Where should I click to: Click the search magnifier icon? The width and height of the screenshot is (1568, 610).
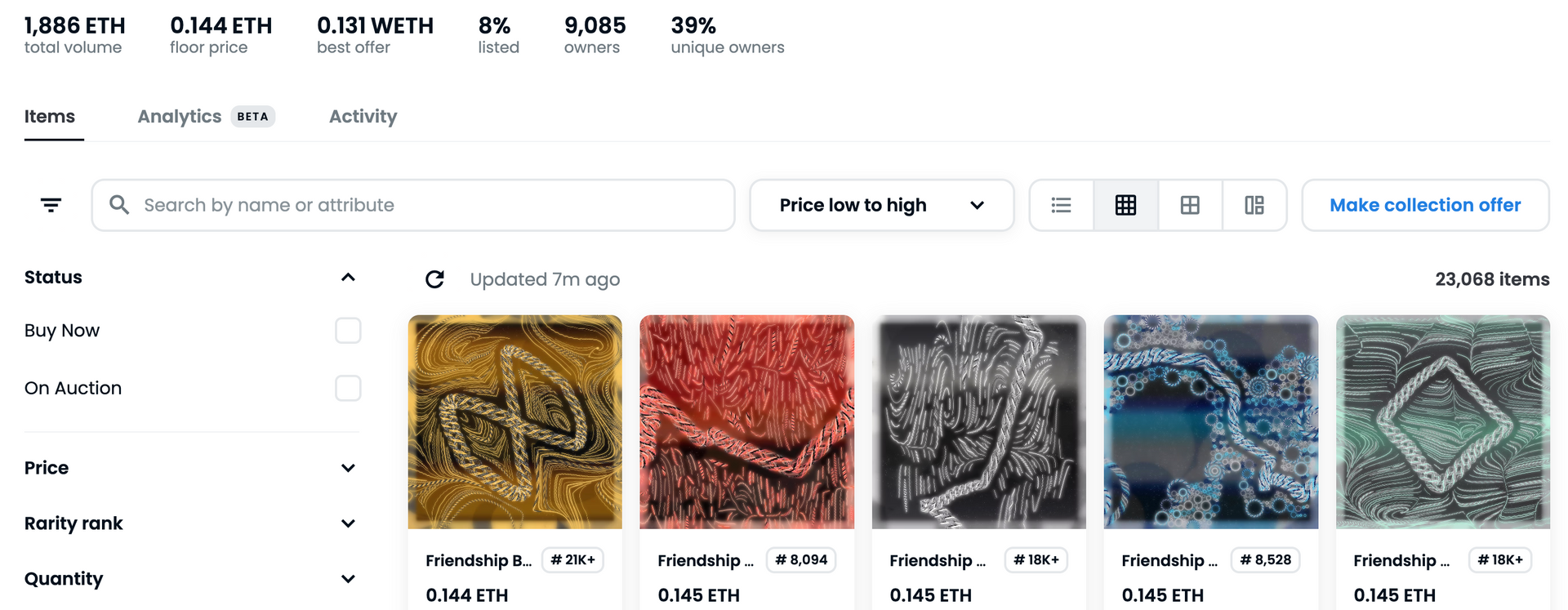[x=119, y=205]
